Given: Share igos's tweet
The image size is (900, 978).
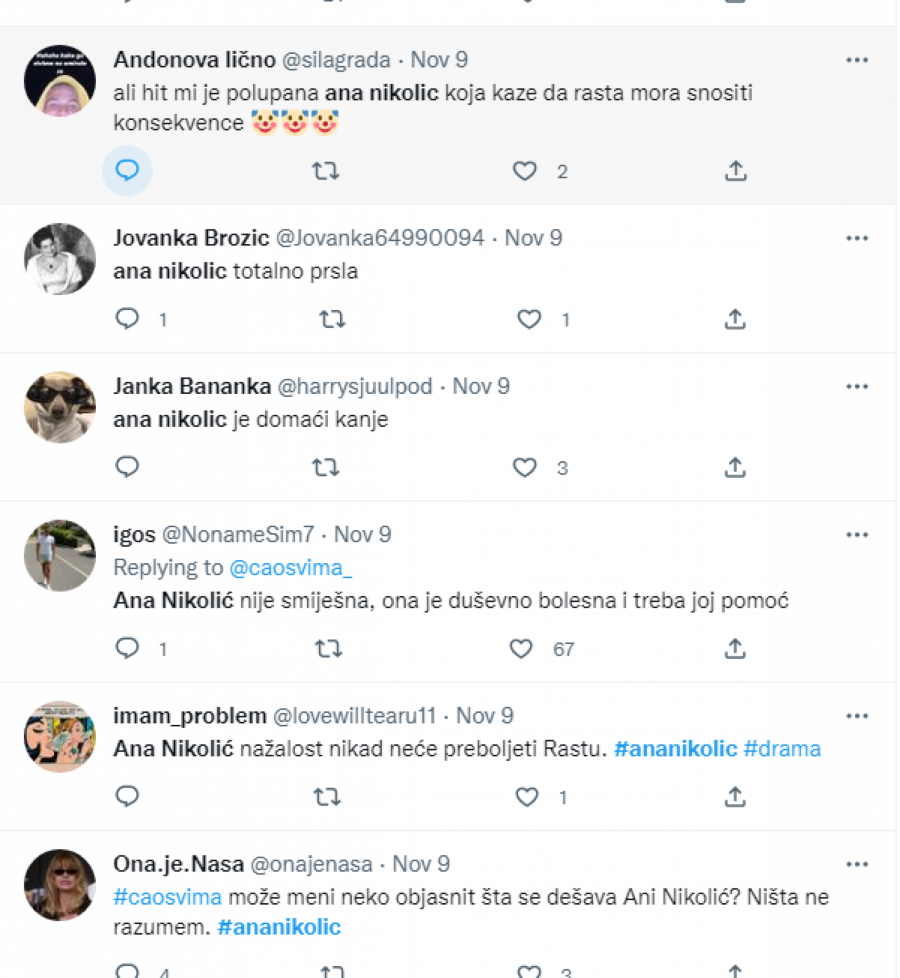Looking at the screenshot, I should (735, 649).
